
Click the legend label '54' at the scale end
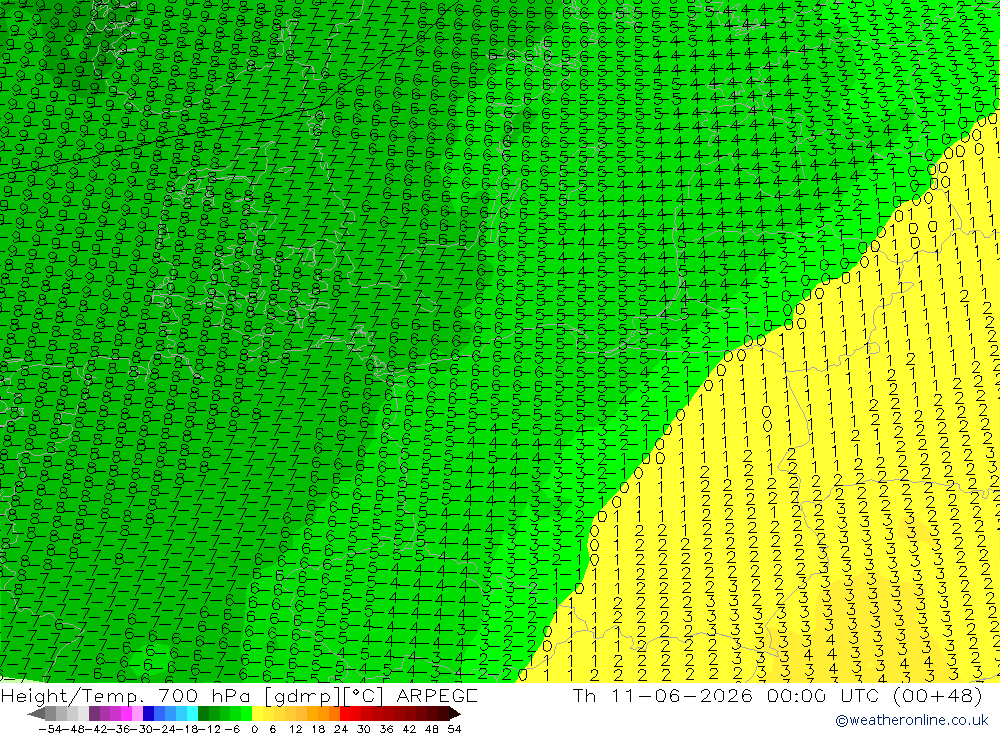[x=454, y=729]
